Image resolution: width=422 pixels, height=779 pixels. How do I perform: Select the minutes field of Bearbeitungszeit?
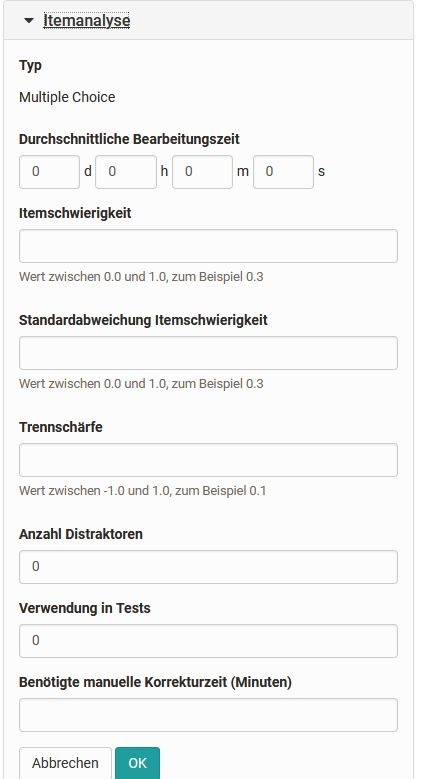pyautogui.click(x=202, y=172)
